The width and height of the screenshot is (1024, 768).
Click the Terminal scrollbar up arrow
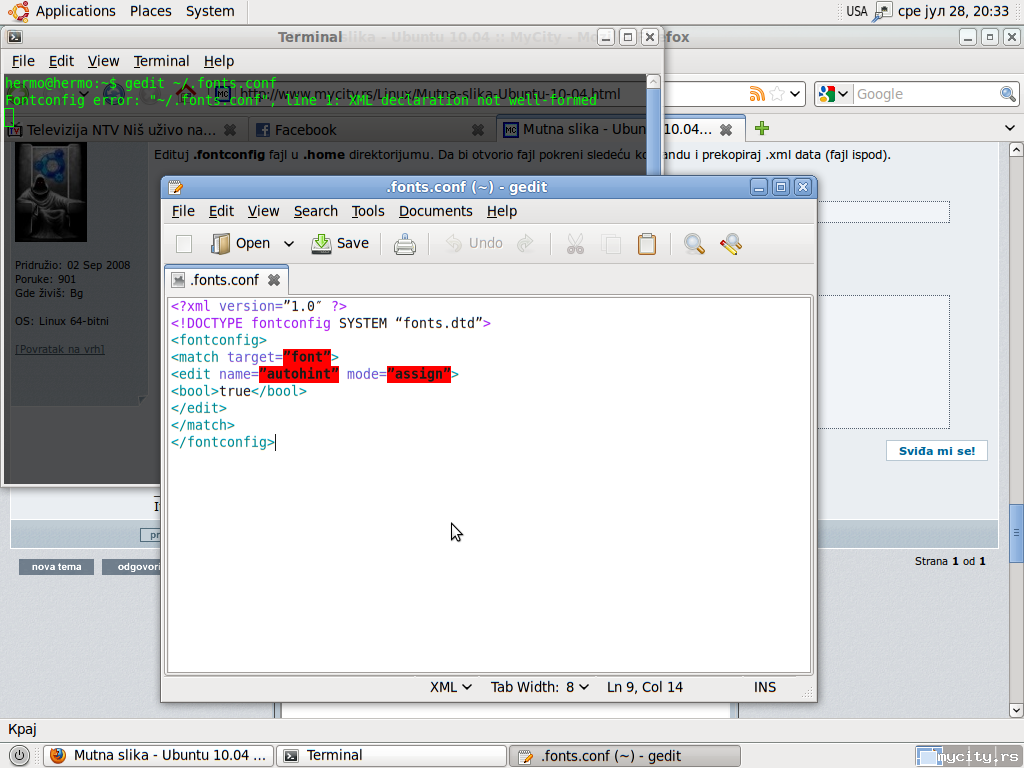653,82
